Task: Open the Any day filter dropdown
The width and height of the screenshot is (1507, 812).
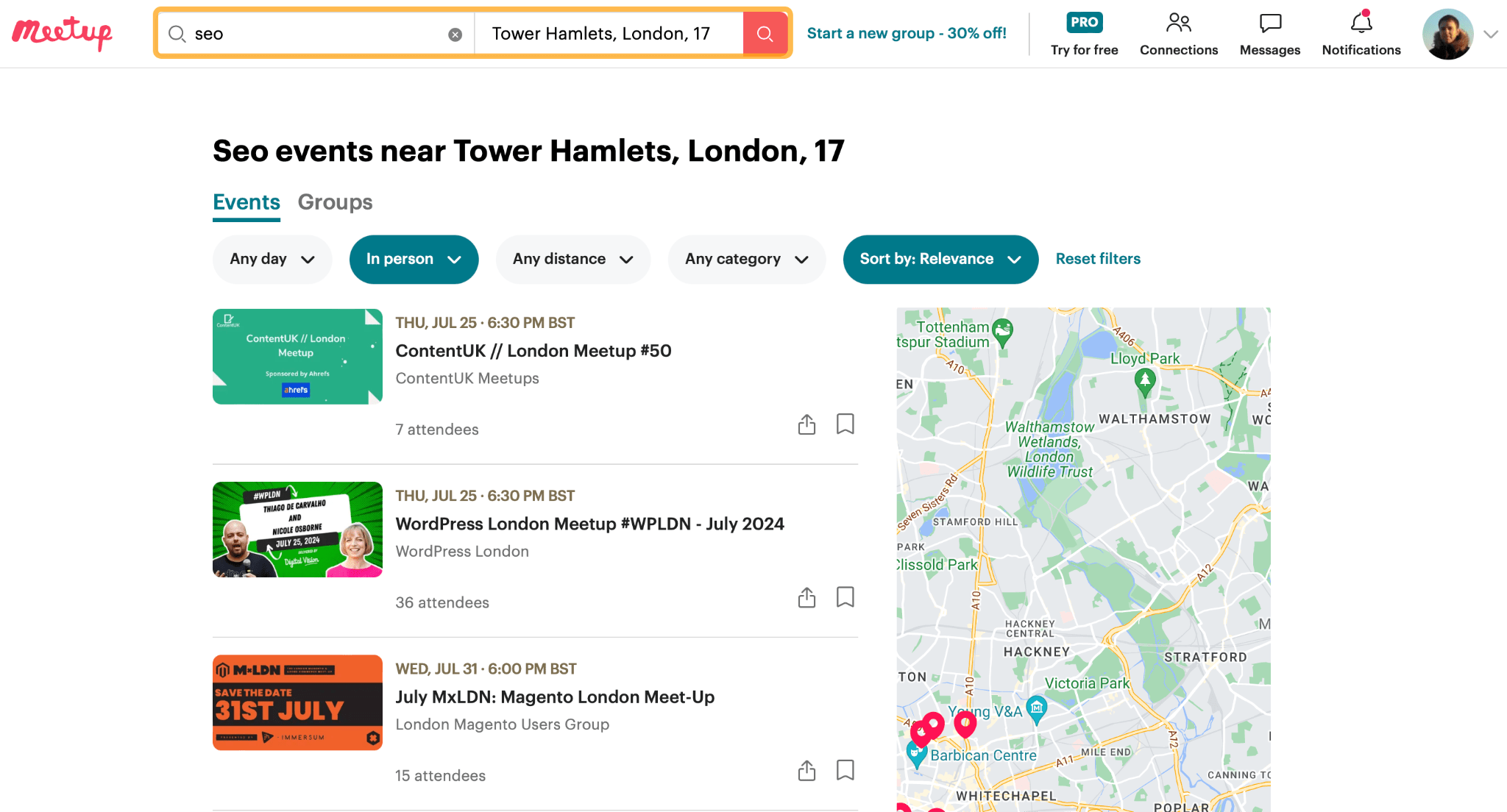Action: point(272,259)
